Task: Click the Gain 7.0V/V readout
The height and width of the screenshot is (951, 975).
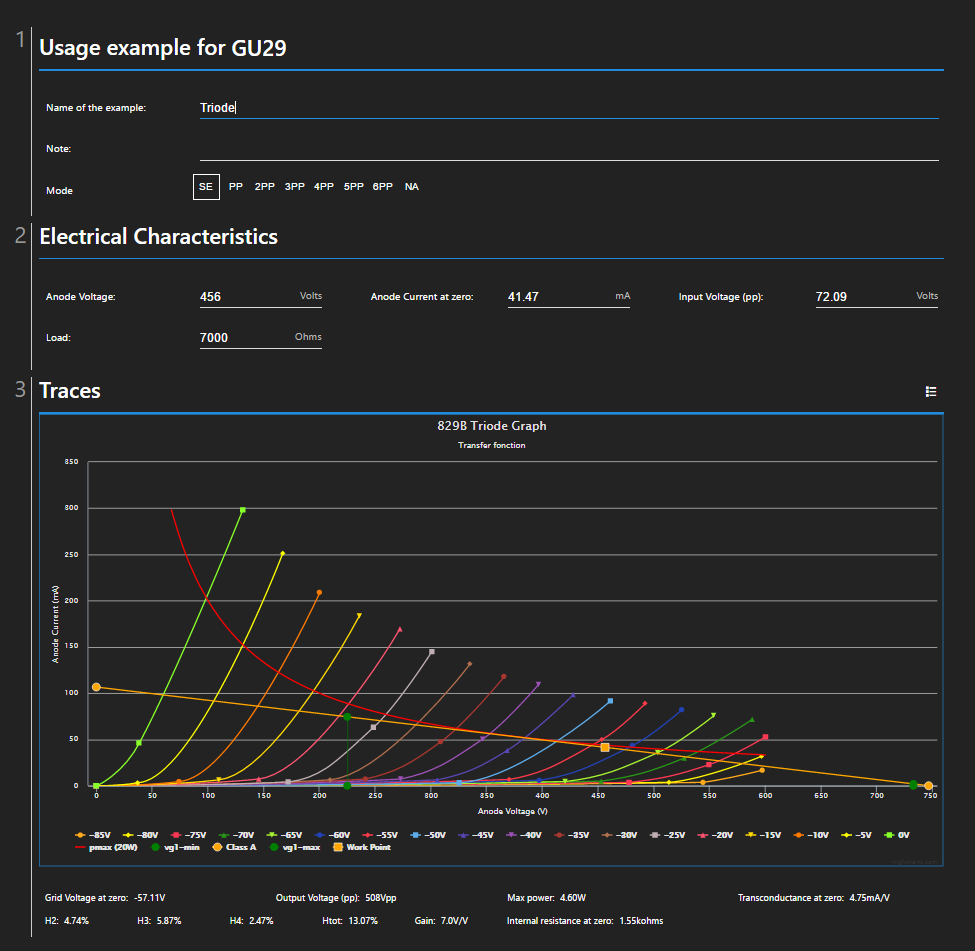Action: [441, 921]
